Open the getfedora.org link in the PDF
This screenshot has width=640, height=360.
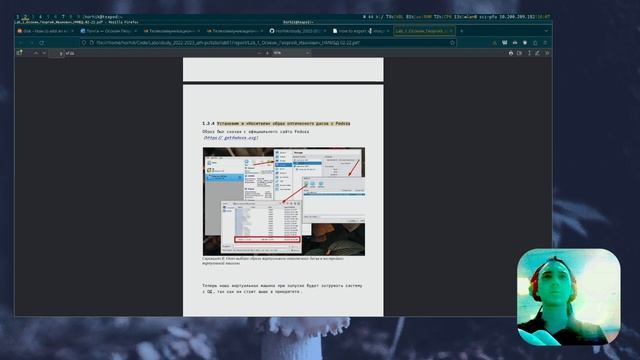tap(231, 138)
